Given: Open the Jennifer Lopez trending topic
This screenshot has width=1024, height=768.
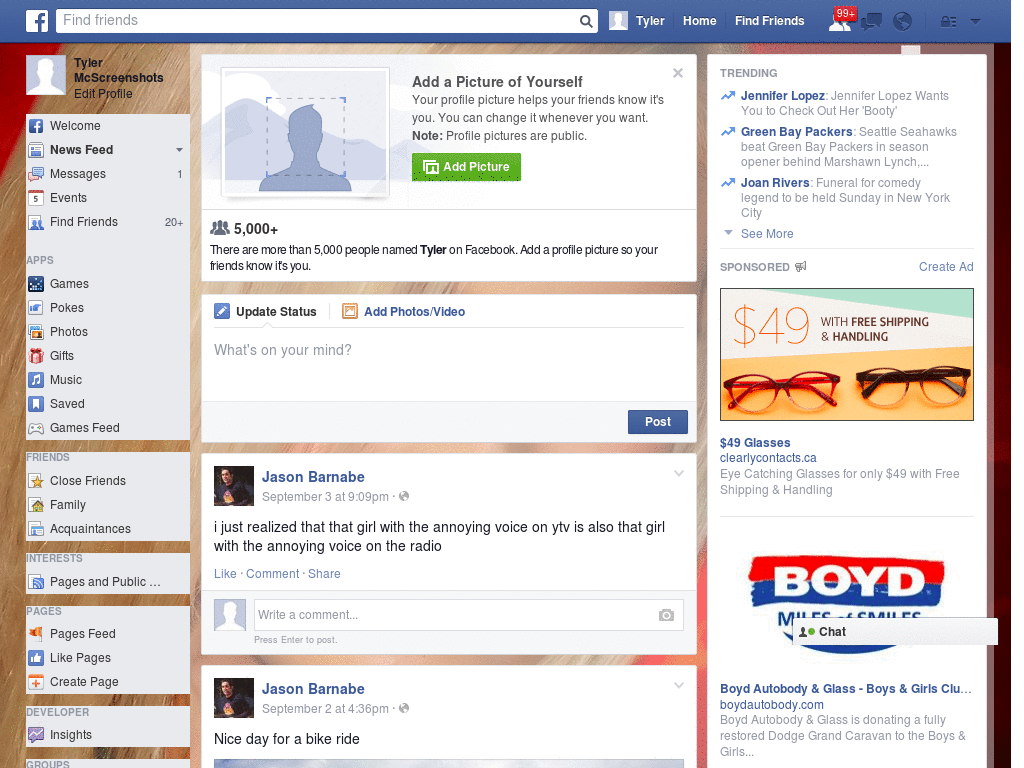Looking at the screenshot, I should click(x=782, y=96).
